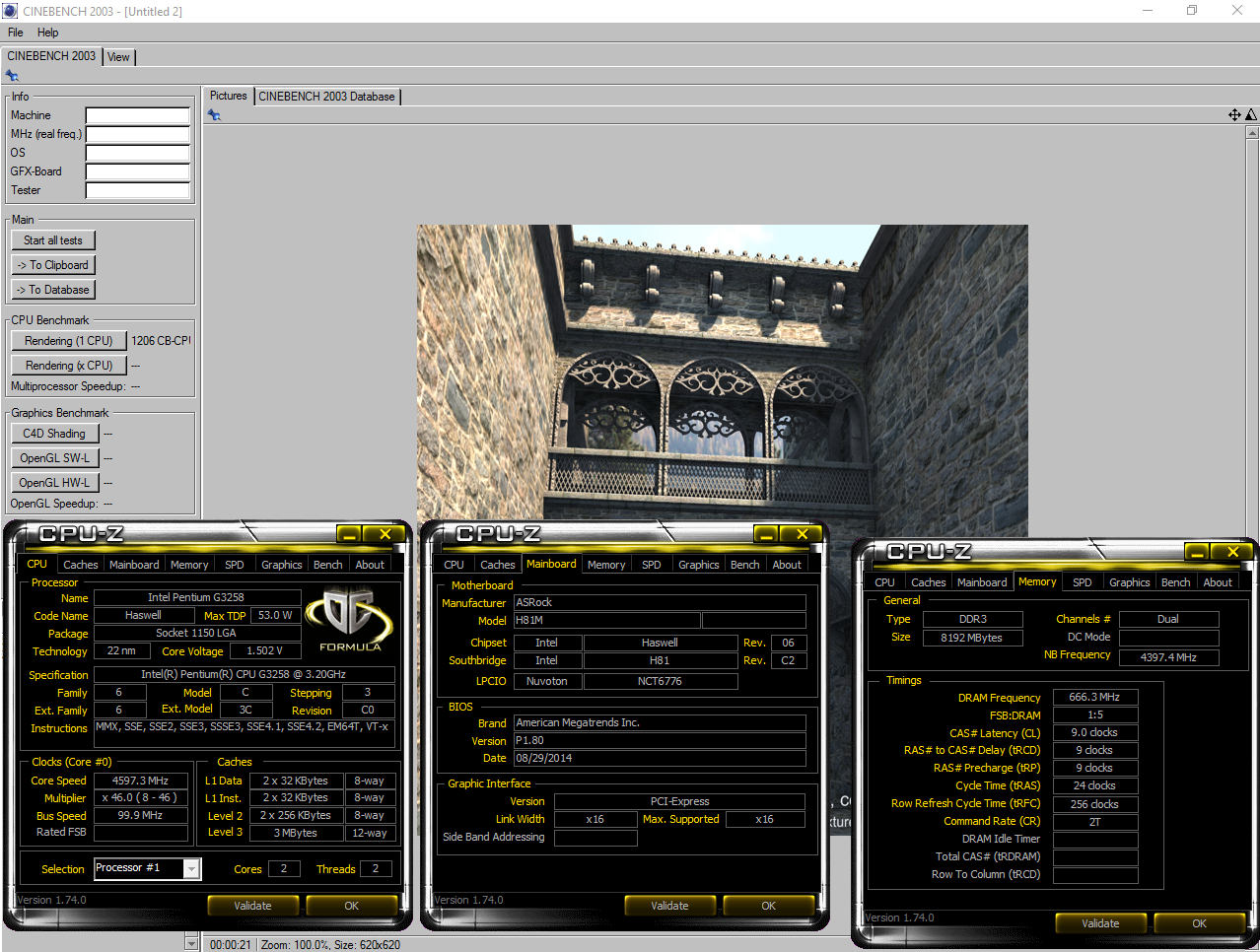Run the Rendering (1 CPU) benchmark

pos(69,341)
